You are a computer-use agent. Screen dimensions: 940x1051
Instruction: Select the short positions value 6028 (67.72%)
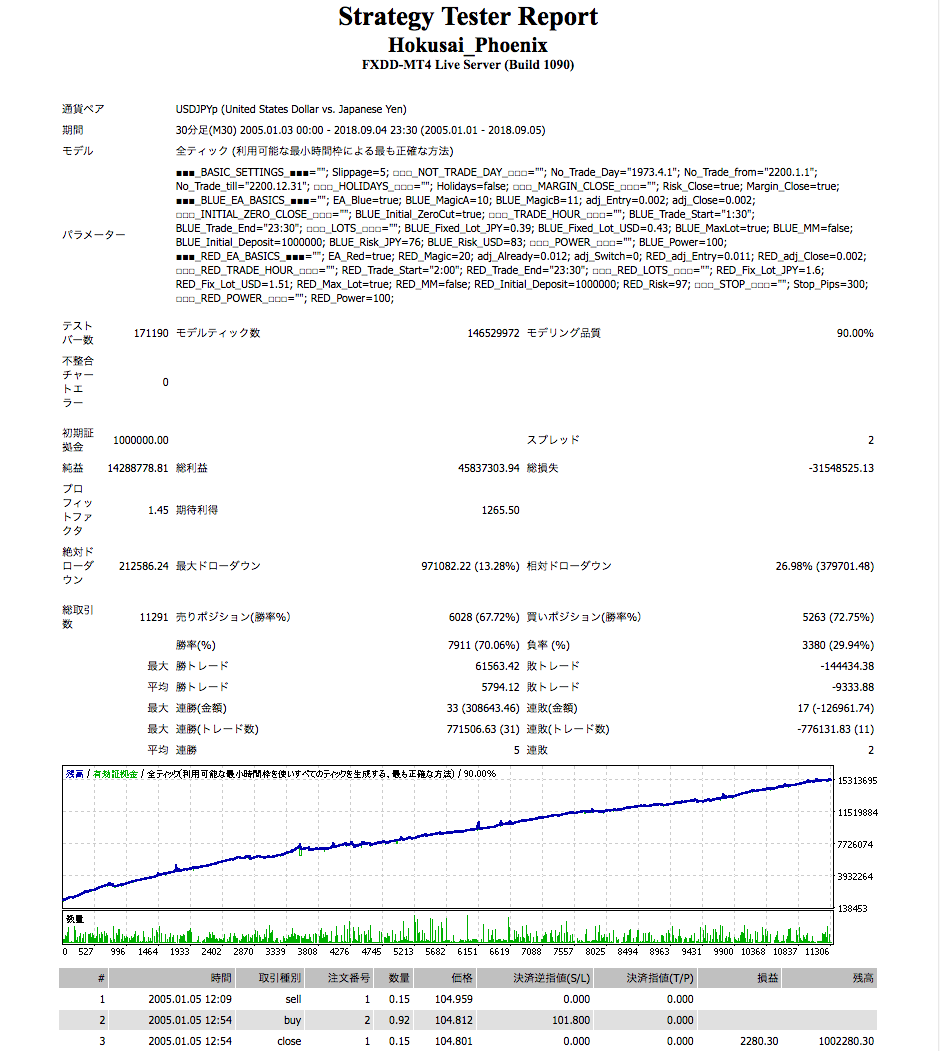pos(484,617)
